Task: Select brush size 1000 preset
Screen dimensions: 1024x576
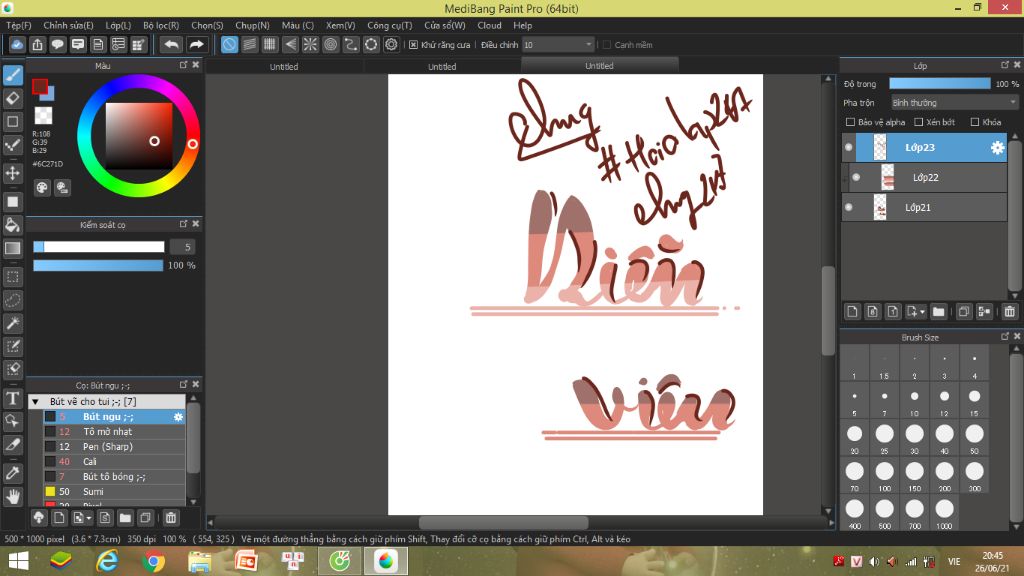Action: pyautogui.click(x=944, y=513)
